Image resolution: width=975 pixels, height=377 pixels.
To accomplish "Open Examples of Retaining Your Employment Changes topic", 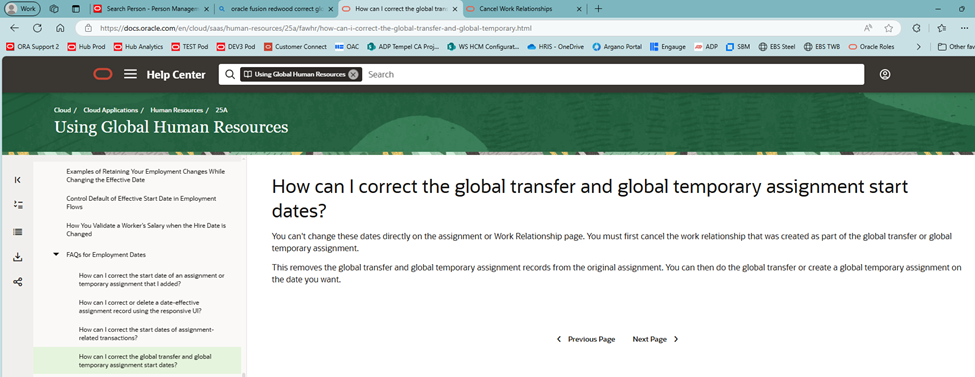I will click(x=146, y=175).
